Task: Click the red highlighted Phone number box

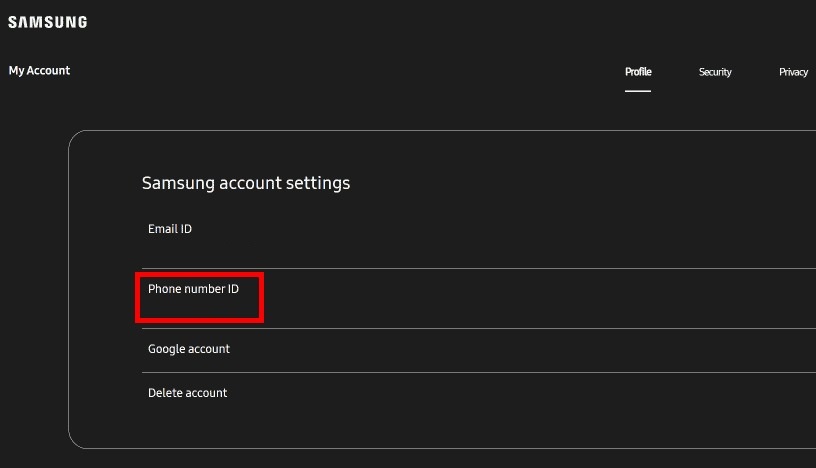Action: [199, 297]
